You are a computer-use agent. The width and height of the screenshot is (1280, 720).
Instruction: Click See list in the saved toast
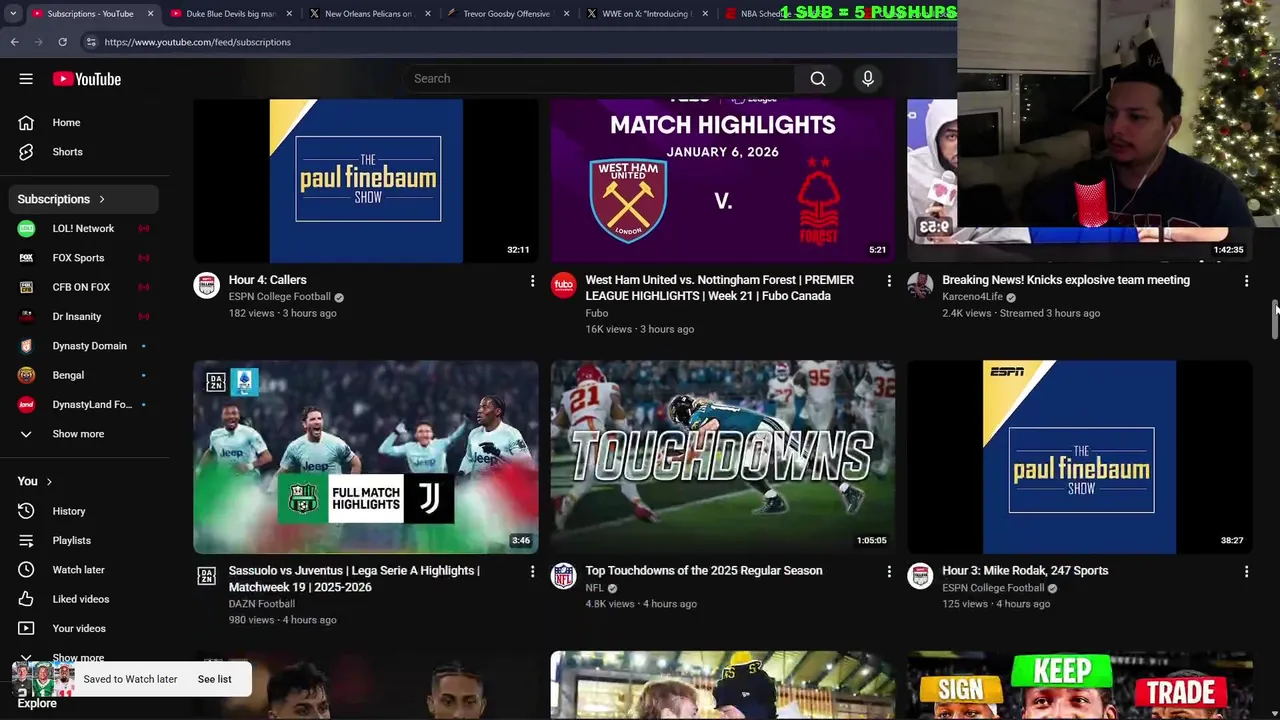point(214,679)
